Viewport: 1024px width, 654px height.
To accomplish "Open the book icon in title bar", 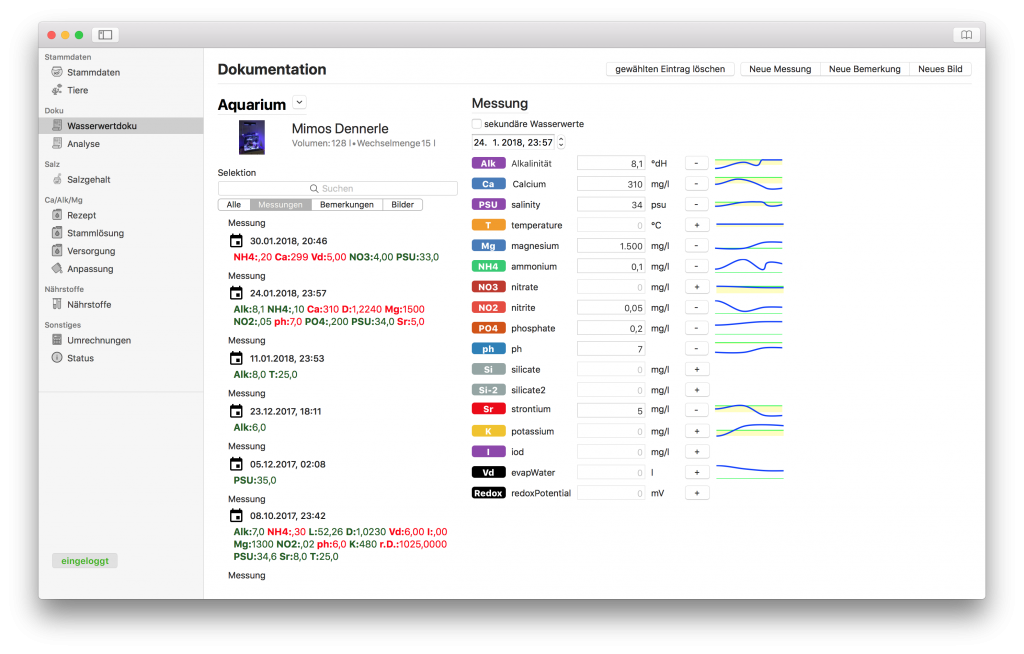I will click(967, 35).
